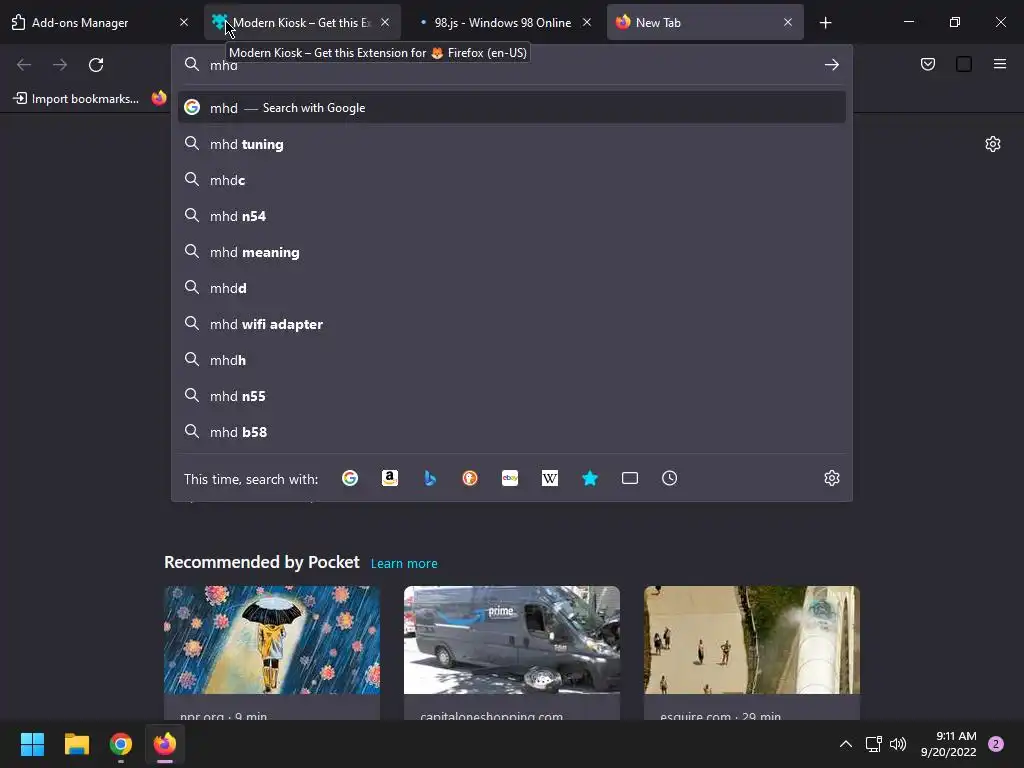1024x768 pixels.
Task: Search history using the clock icon
Action: click(x=669, y=478)
